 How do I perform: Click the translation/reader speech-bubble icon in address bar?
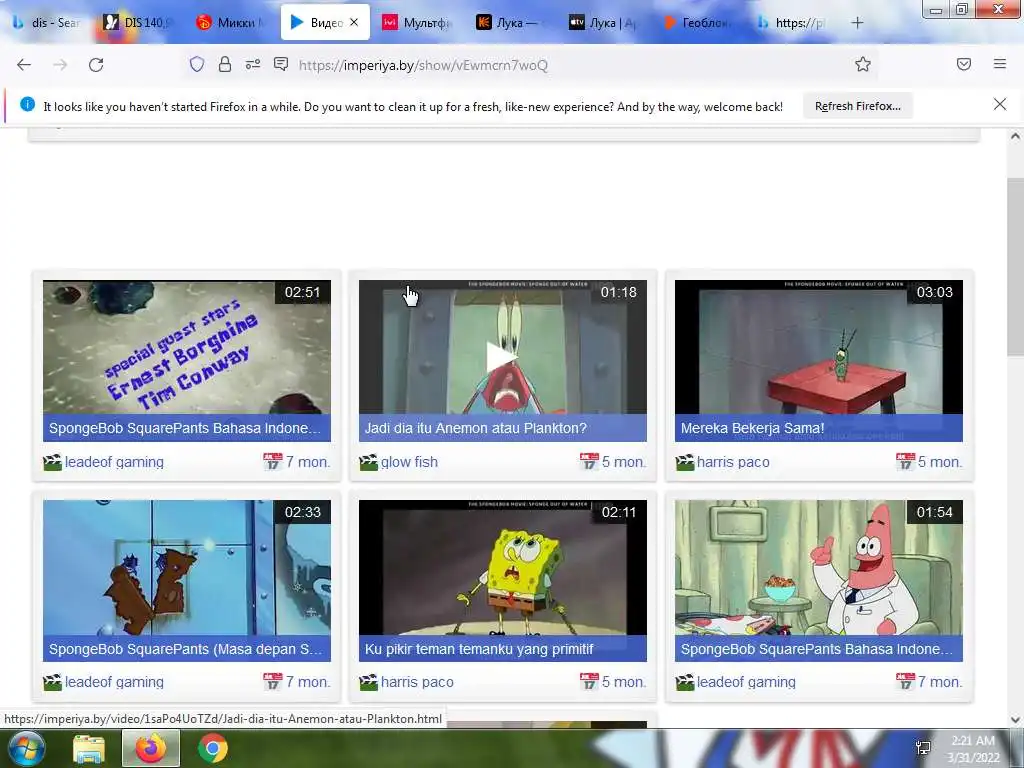click(281, 64)
